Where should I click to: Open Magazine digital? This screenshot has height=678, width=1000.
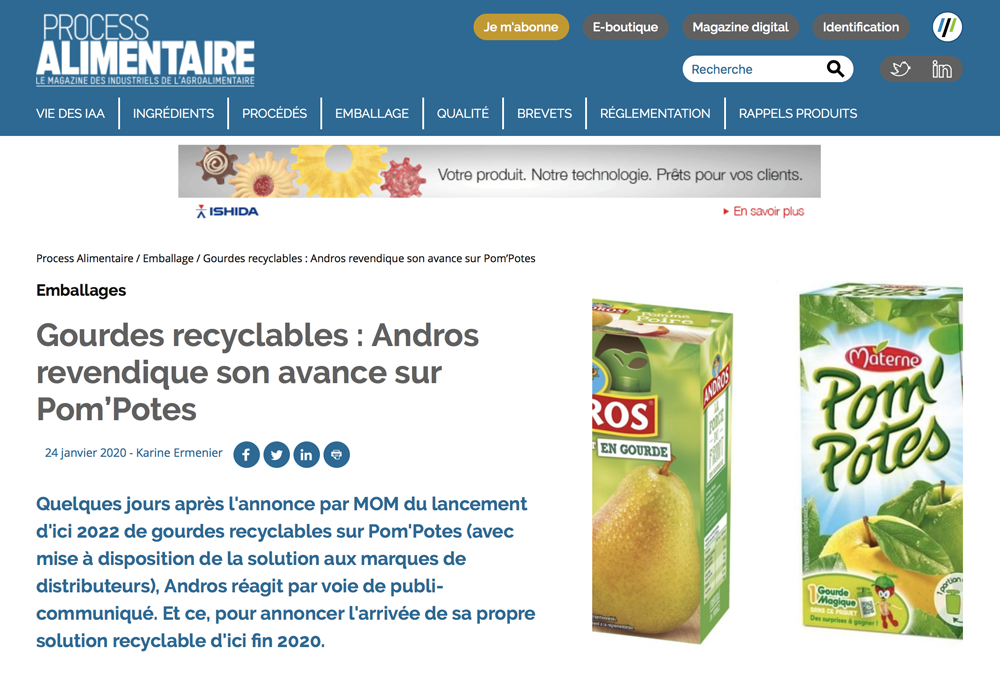(740, 27)
